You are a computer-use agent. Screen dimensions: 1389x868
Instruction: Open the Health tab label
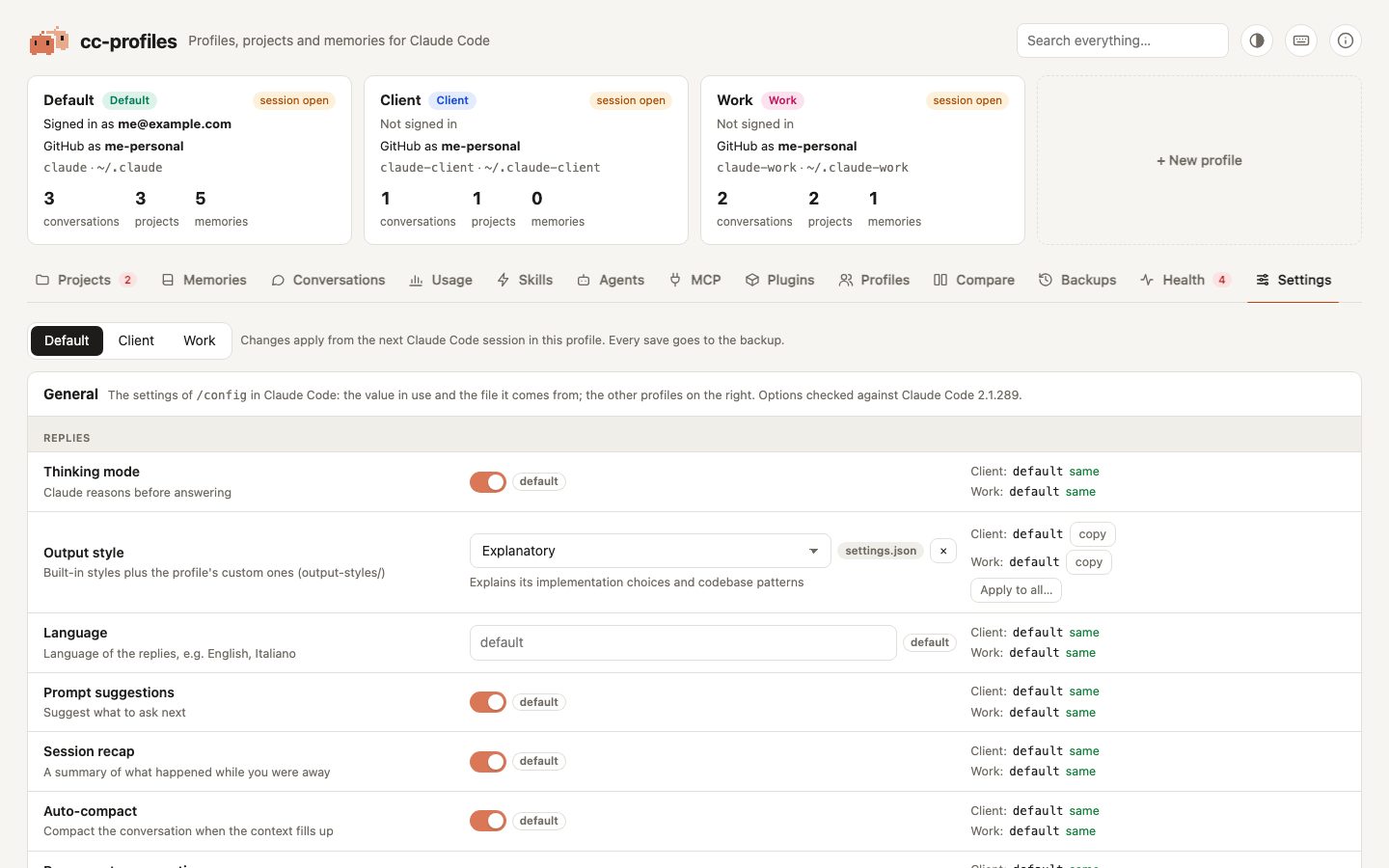pyautogui.click(x=1184, y=280)
